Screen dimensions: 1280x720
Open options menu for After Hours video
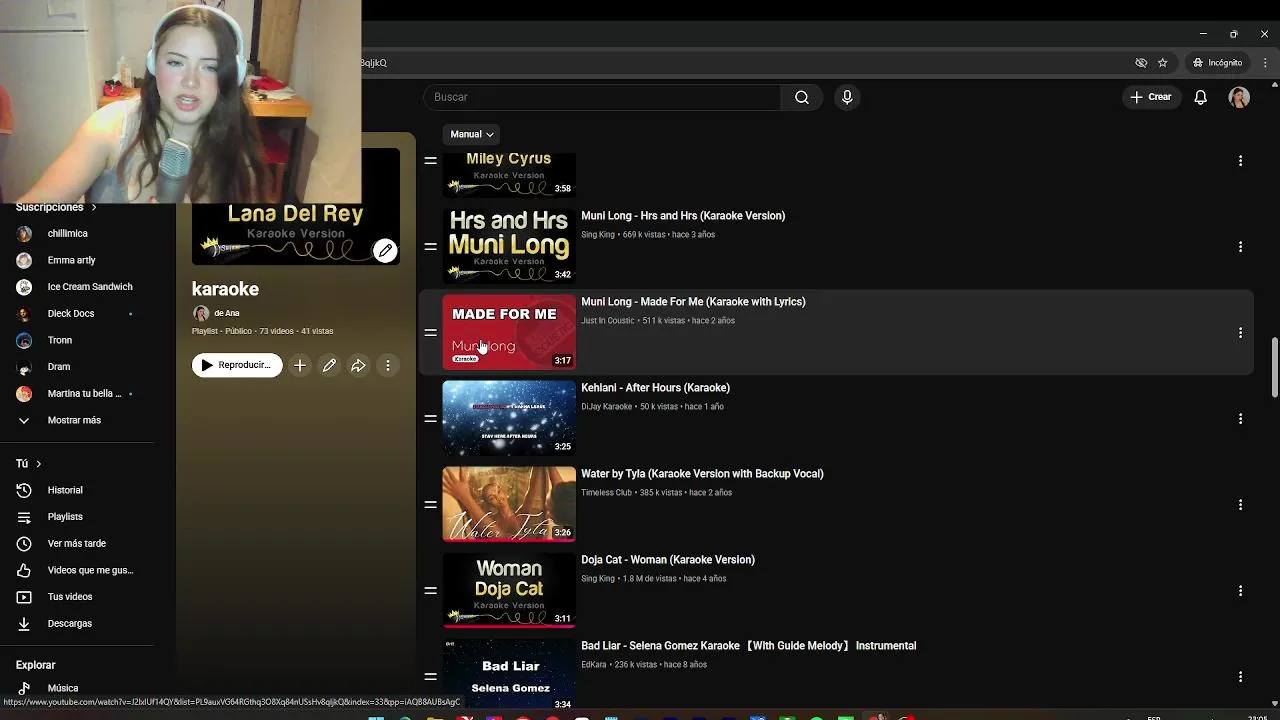tap(1240, 419)
